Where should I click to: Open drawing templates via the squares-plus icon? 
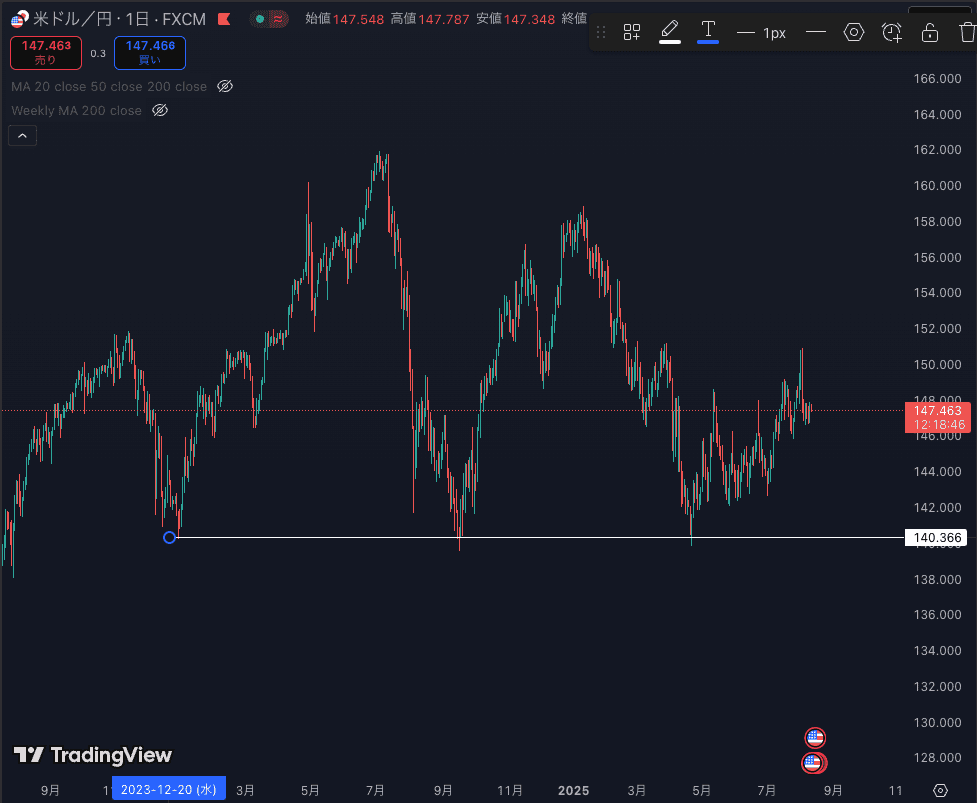(631, 32)
